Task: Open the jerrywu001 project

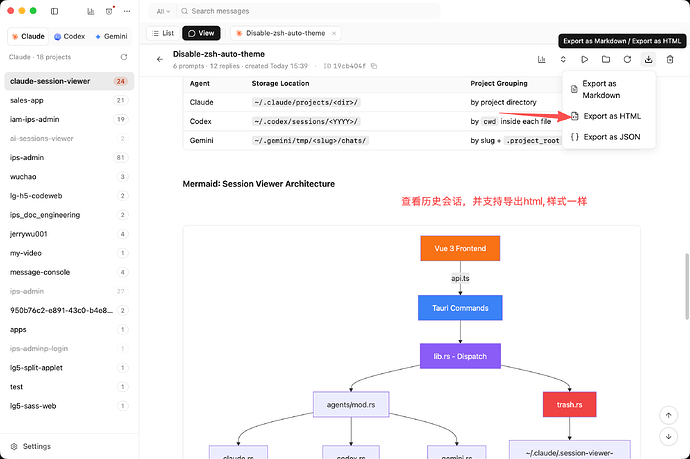Action: tap(69, 234)
